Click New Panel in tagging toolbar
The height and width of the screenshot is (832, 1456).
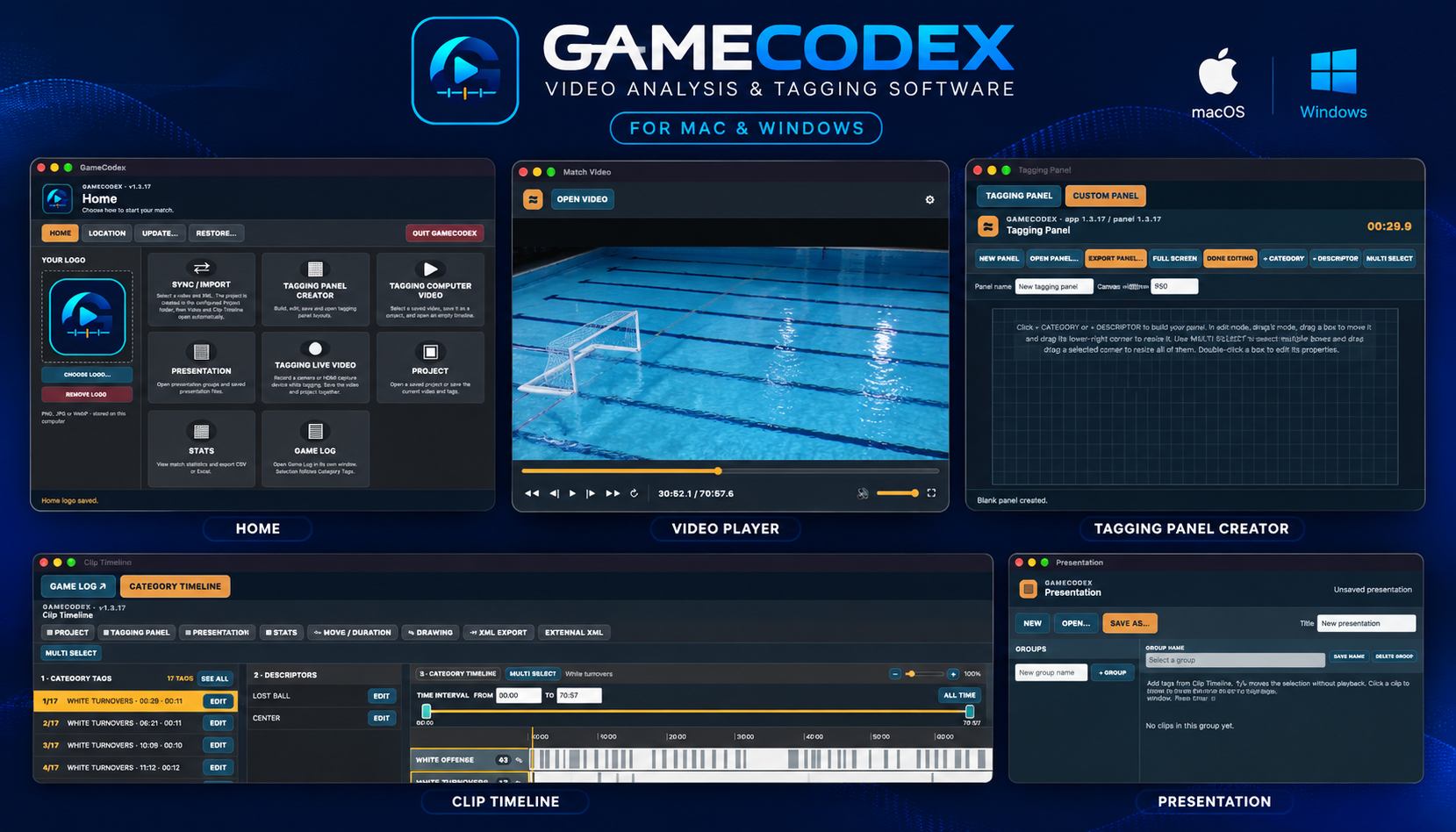tap(1000, 259)
